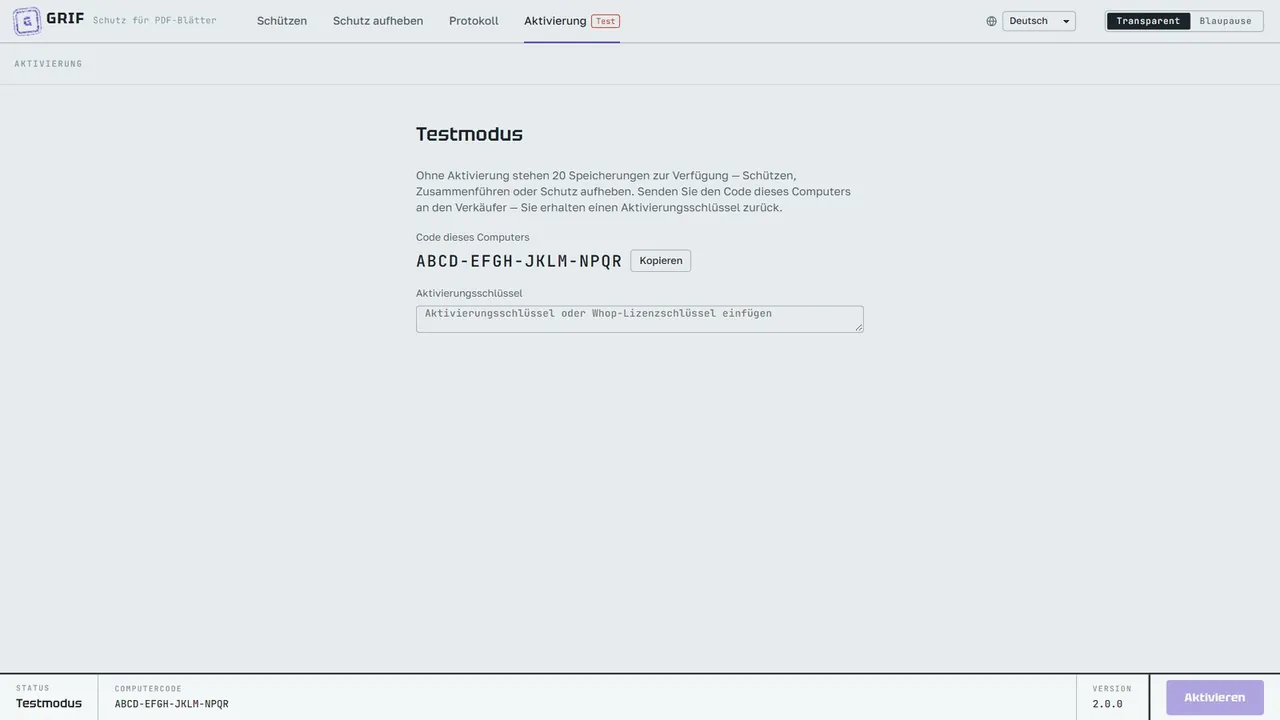
Task: Click the globe language icon
Action: [x=992, y=21]
